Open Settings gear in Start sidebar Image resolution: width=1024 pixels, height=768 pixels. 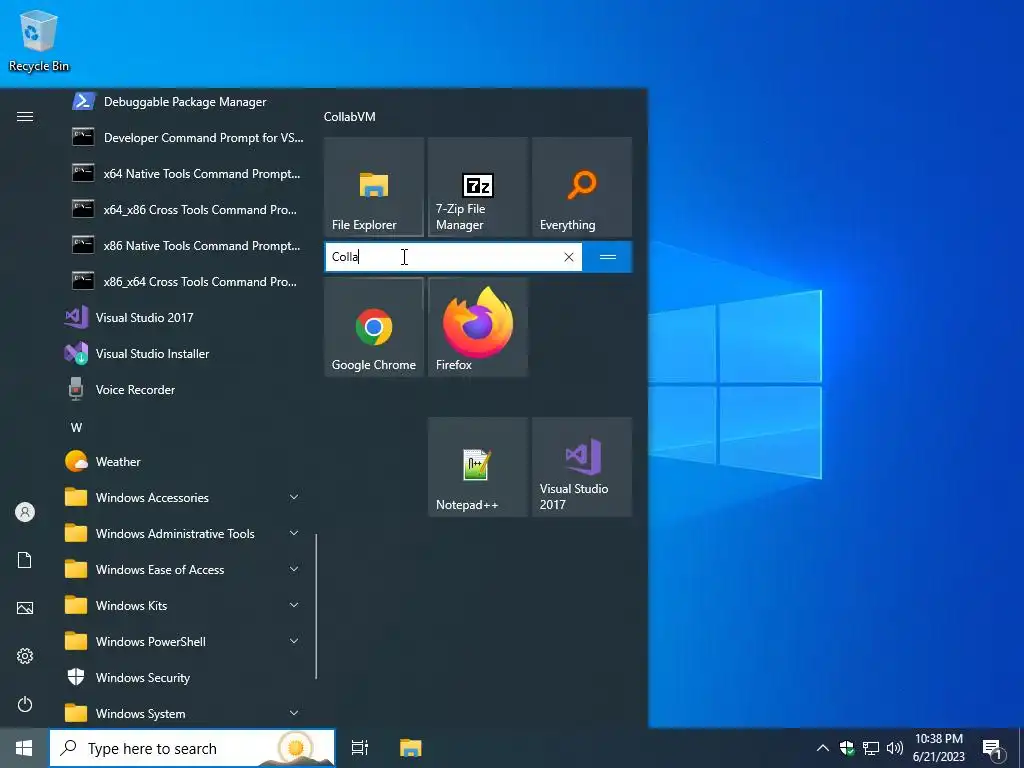pyautogui.click(x=25, y=656)
